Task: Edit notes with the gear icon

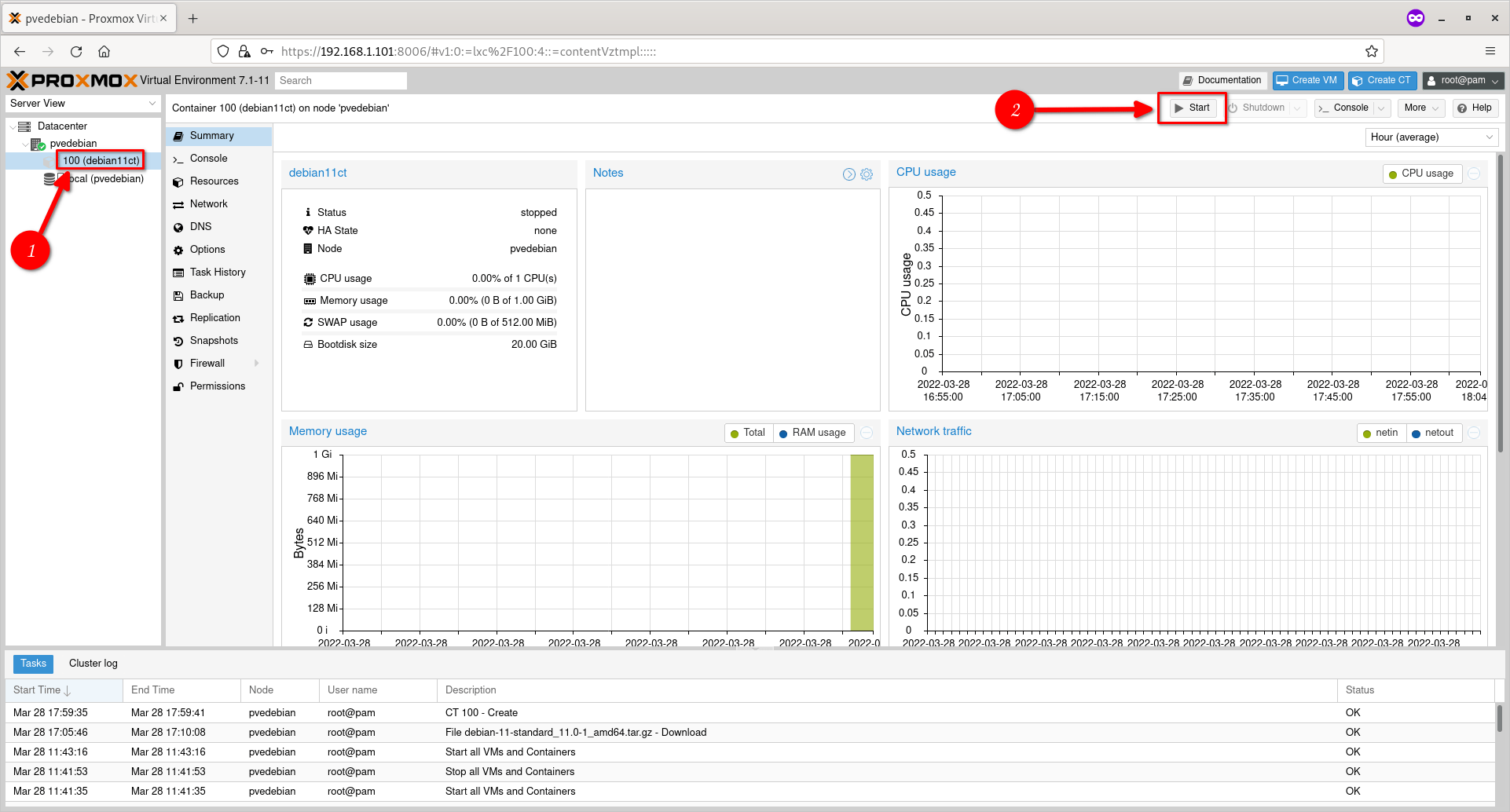Action: (x=867, y=174)
